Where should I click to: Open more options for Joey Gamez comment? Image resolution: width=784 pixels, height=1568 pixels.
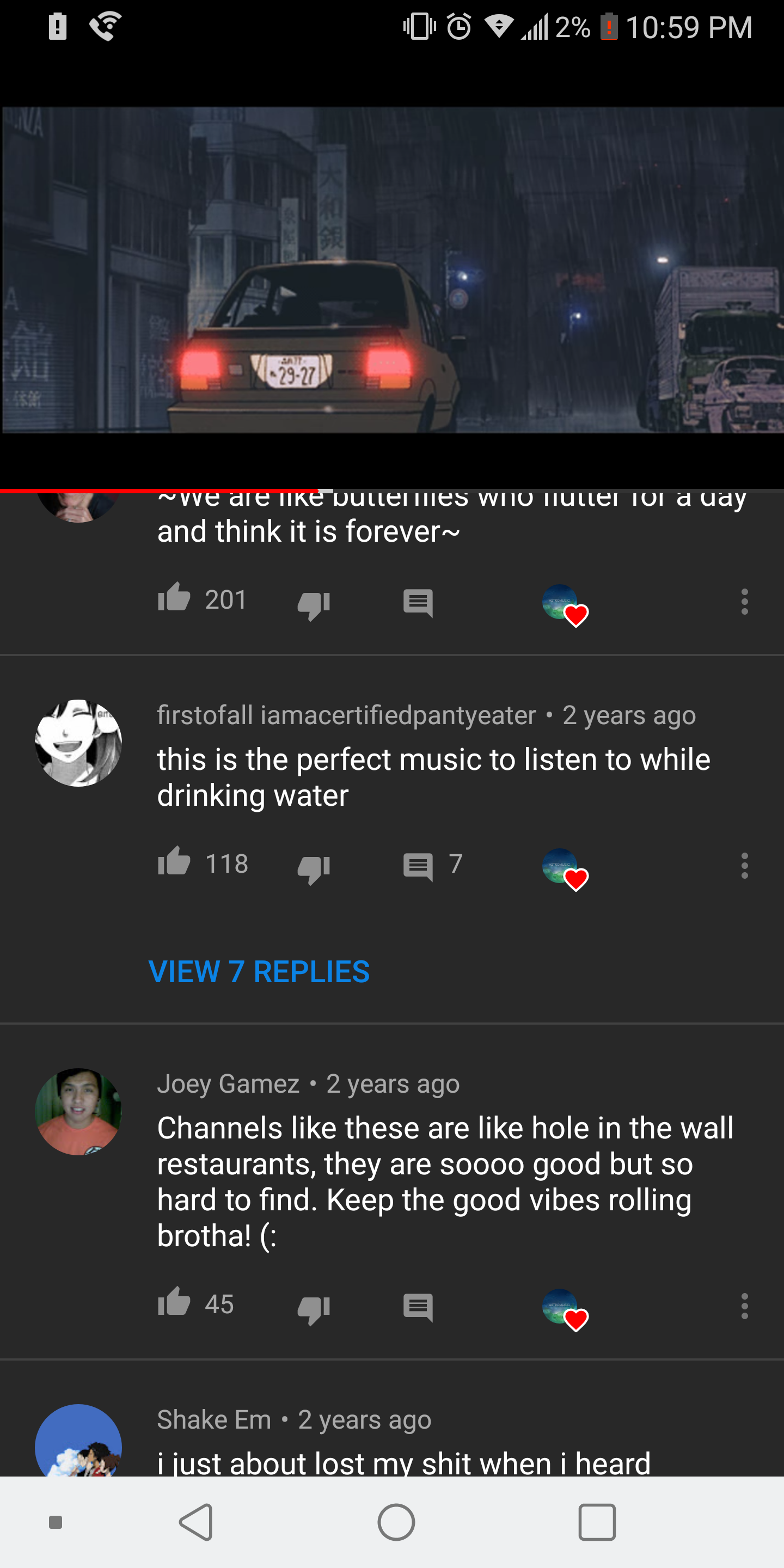click(744, 1306)
